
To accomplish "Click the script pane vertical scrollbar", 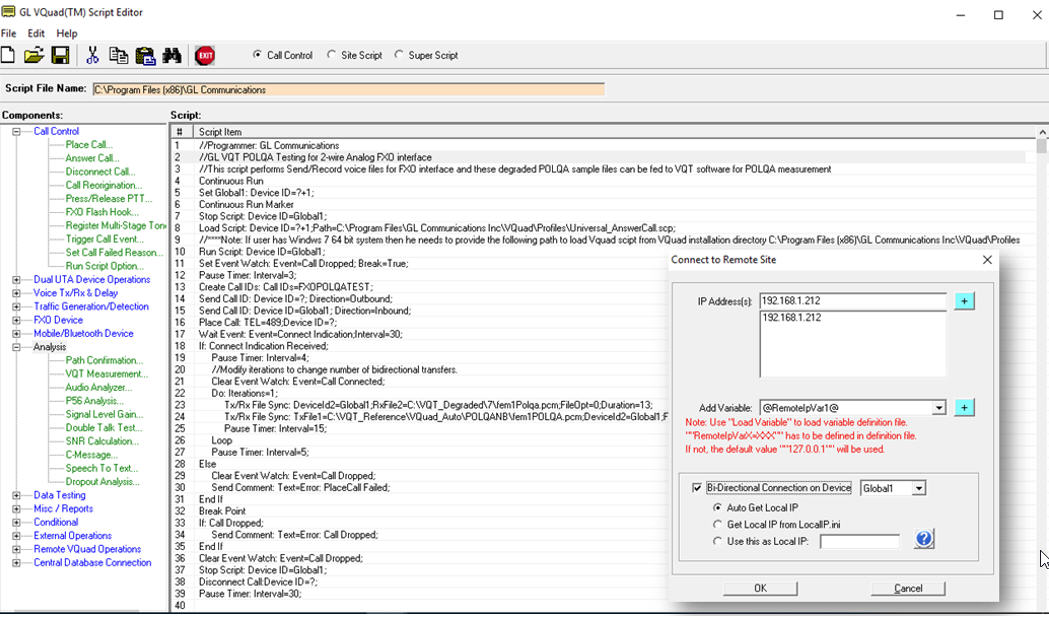I will (x=1042, y=368).
